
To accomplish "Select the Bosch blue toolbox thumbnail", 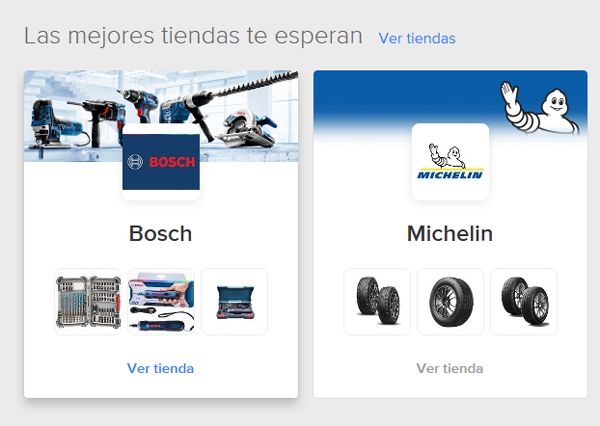I will (235, 302).
